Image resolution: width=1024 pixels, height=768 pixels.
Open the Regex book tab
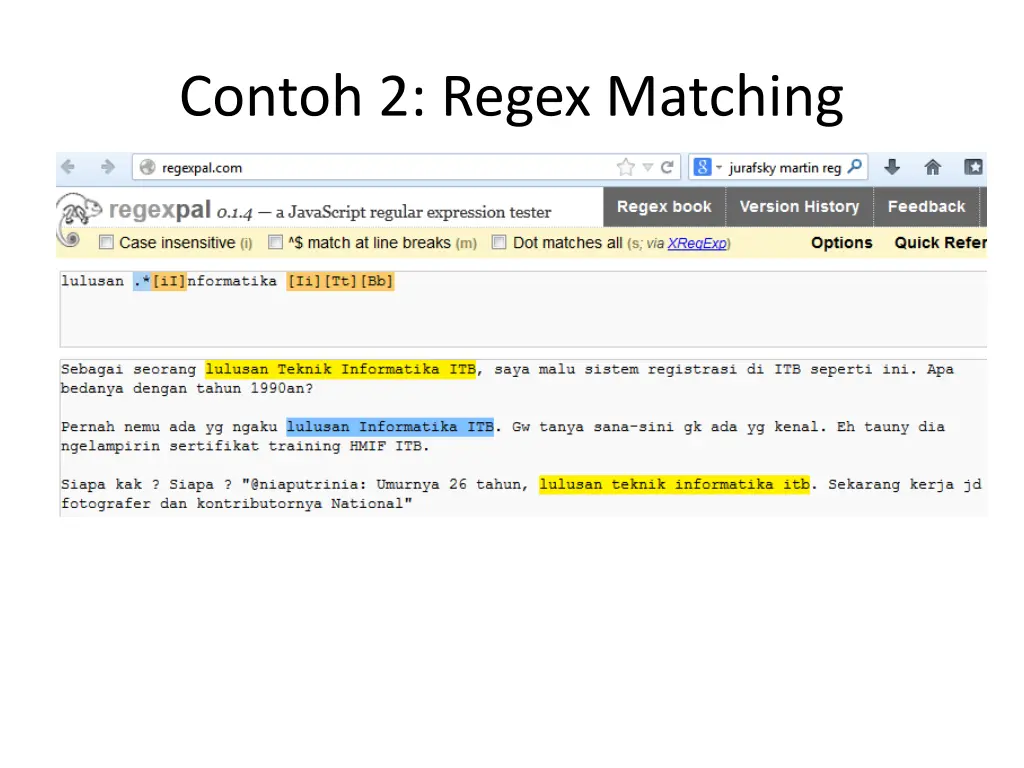pos(664,206)
